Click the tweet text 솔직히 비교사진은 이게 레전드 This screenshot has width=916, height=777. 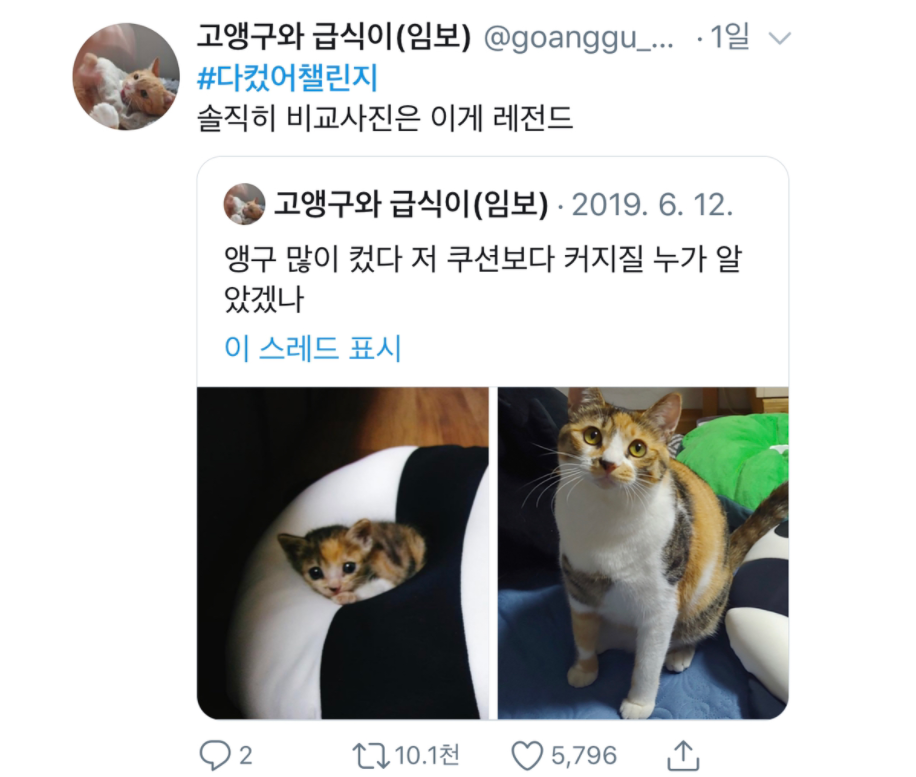click(x=384, y=119)
